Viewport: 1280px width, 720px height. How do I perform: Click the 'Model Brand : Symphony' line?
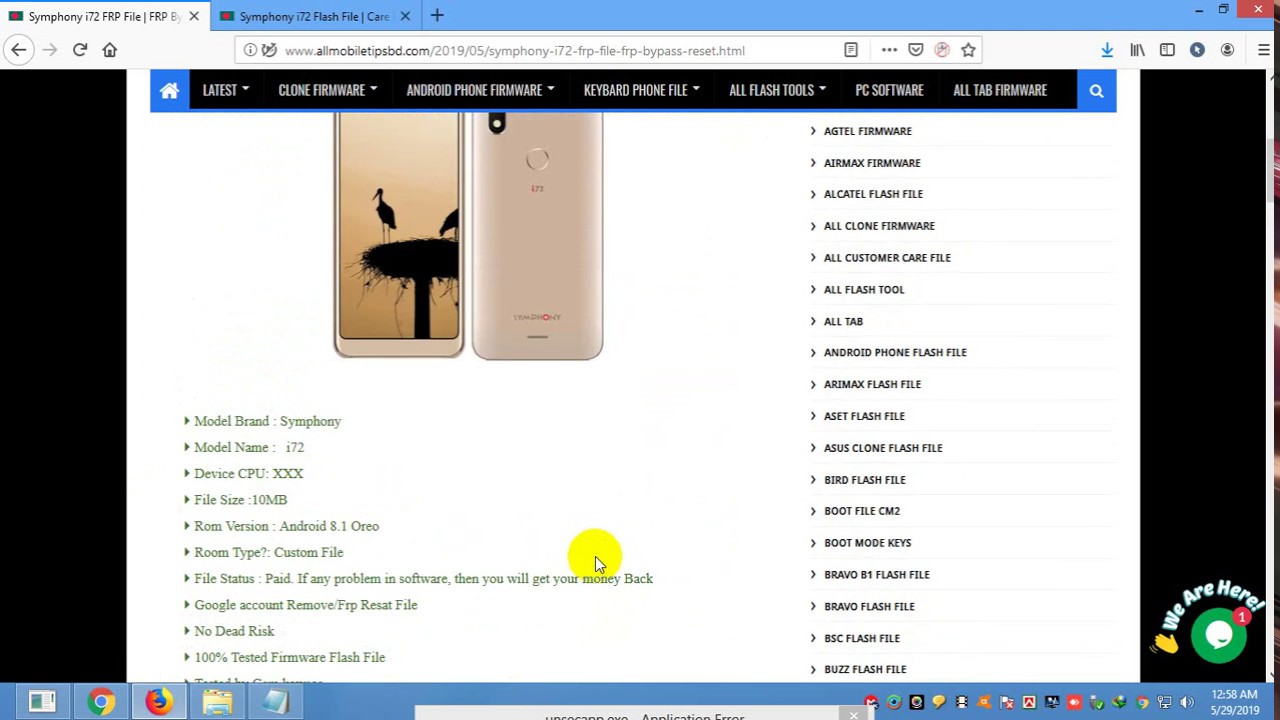click(x=267, y=421)
